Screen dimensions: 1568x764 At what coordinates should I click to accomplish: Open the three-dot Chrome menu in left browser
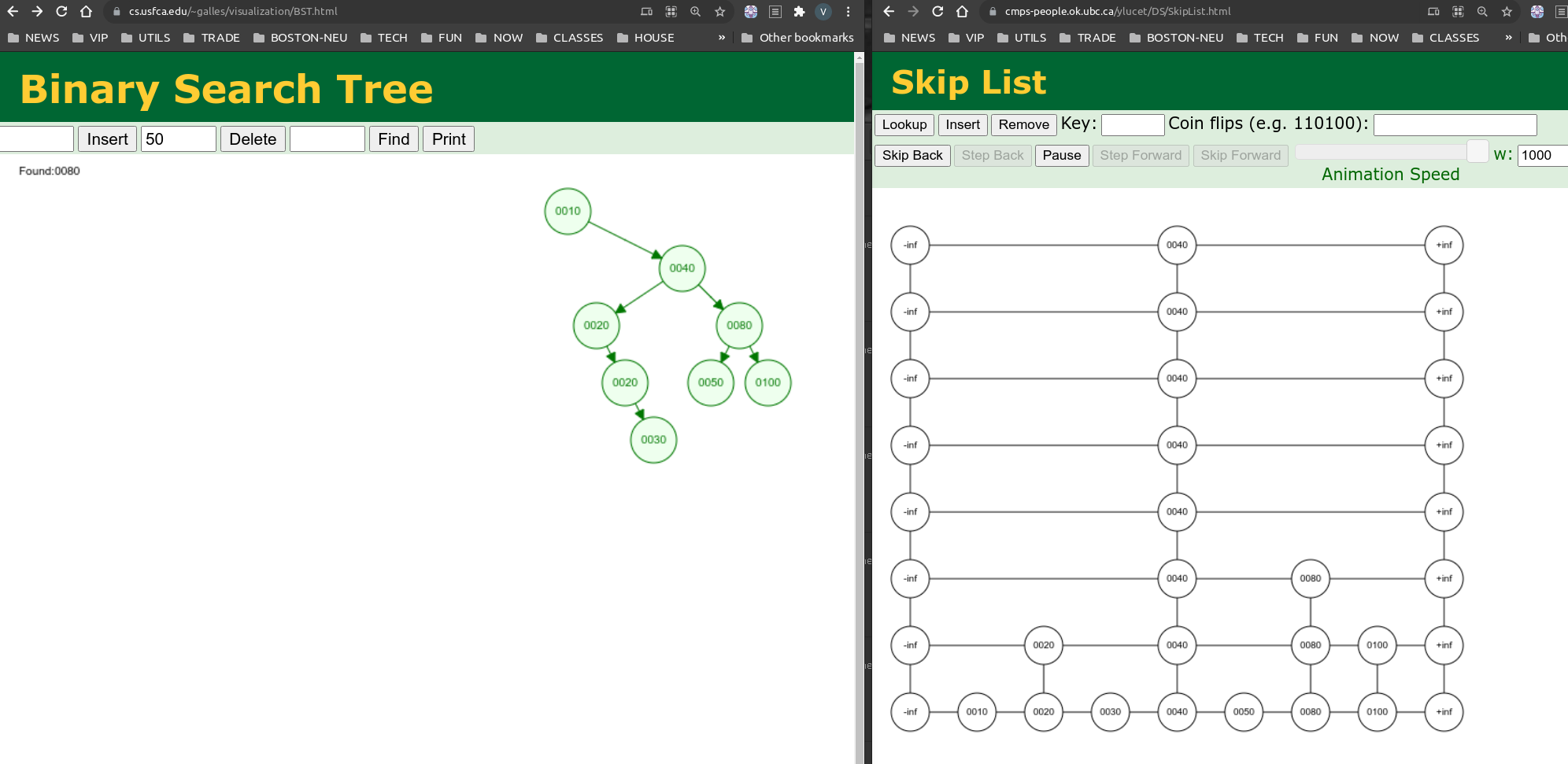click(848, 12)
